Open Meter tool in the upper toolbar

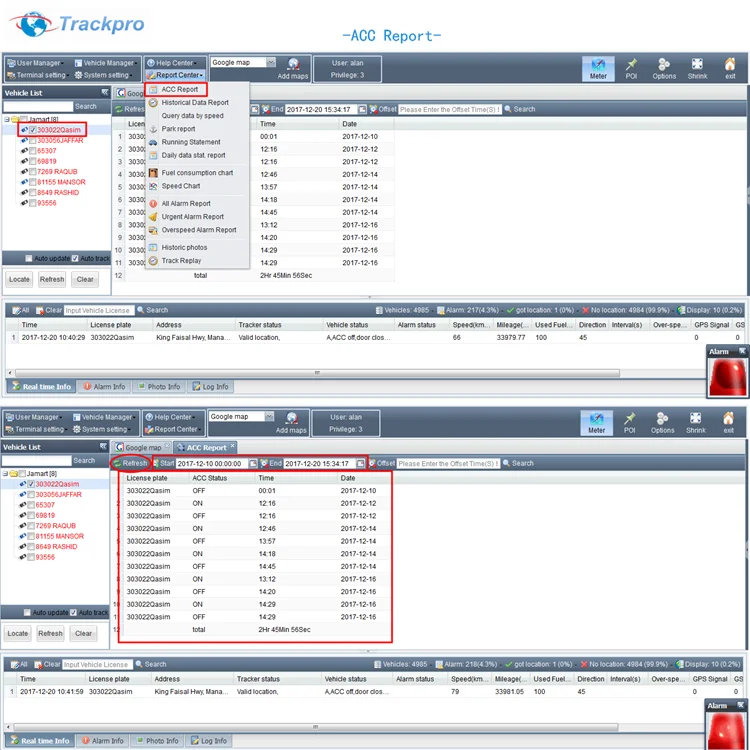point(598,69)
